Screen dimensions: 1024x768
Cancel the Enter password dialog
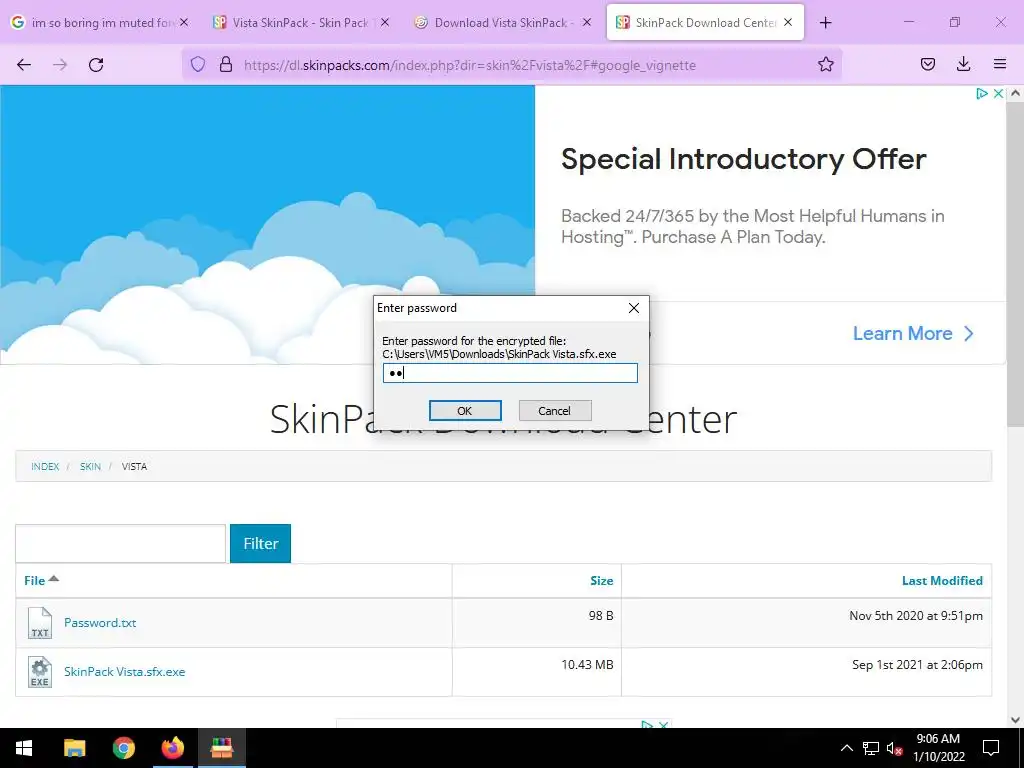click(x=554, y=411)
